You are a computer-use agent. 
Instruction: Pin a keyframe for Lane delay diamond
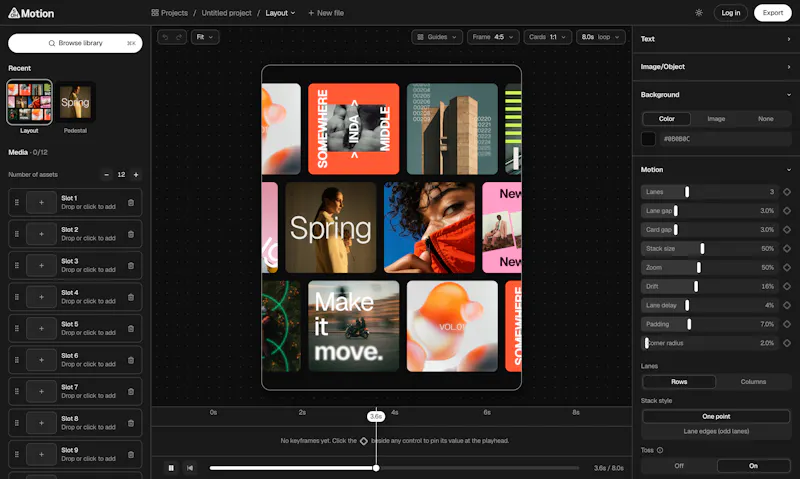[787, 305]
